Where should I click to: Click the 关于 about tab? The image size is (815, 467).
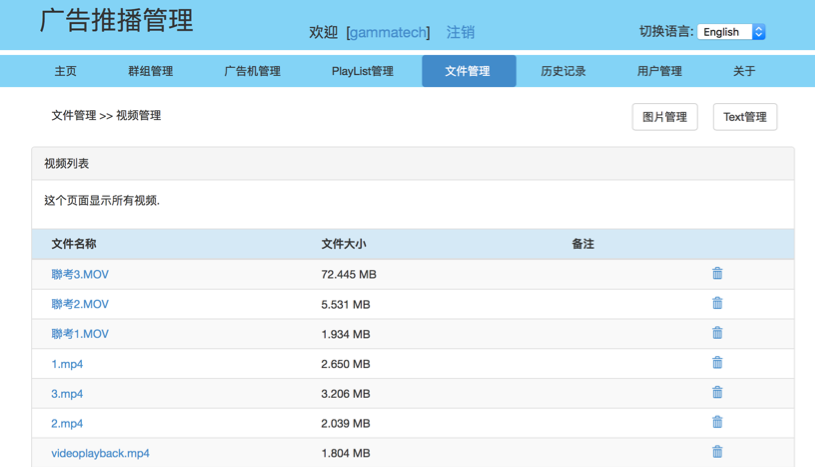(744, 72)
